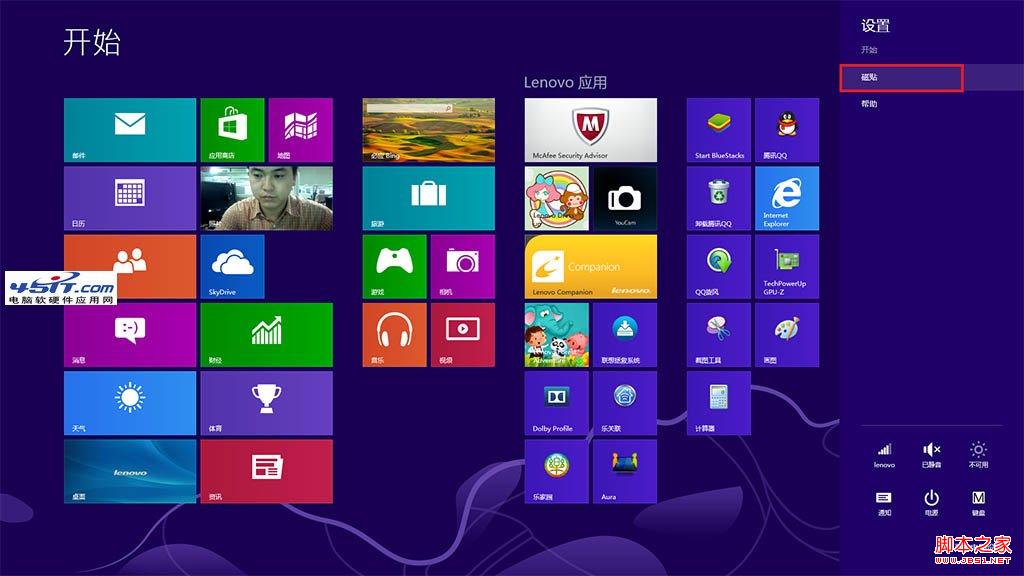Screen dimensions: 1024x576
Task: Open the lenovo network signal icon
Action: pos(884,455)
